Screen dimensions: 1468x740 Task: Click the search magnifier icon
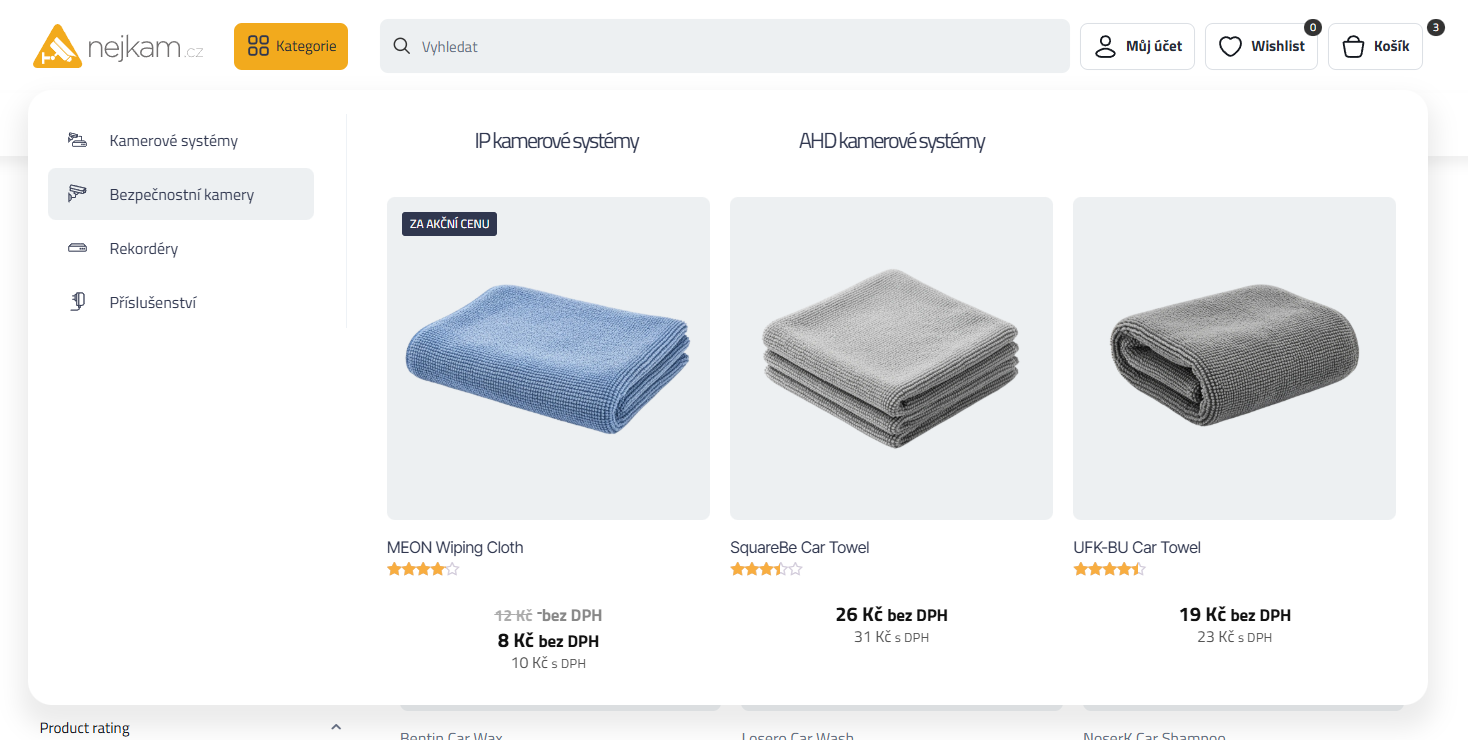click(x=402, y=46)
